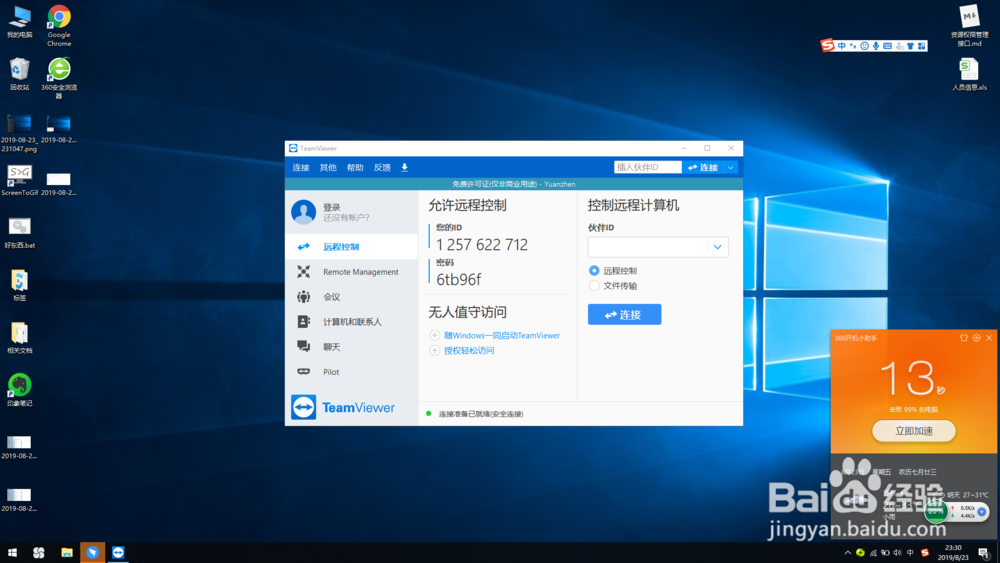
Task: Select the 印象笔记 Evernote desktop icon
Action: pos(20,390)
